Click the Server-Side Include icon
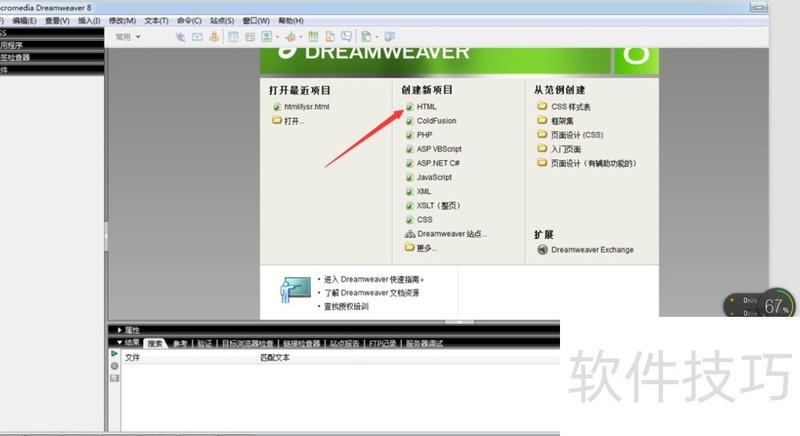This screenshot has width=800, height=436. [330, 36]
